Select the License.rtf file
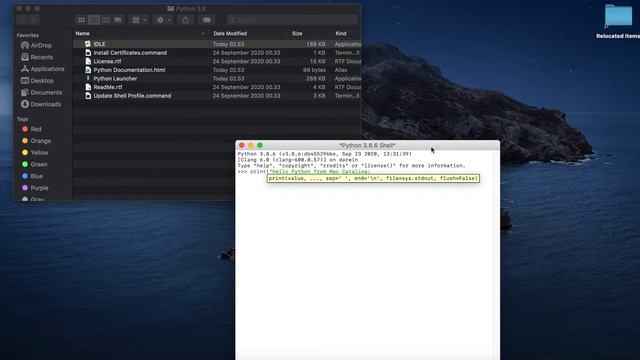Screen dimensions: 640x360 (x=107, y=61)
